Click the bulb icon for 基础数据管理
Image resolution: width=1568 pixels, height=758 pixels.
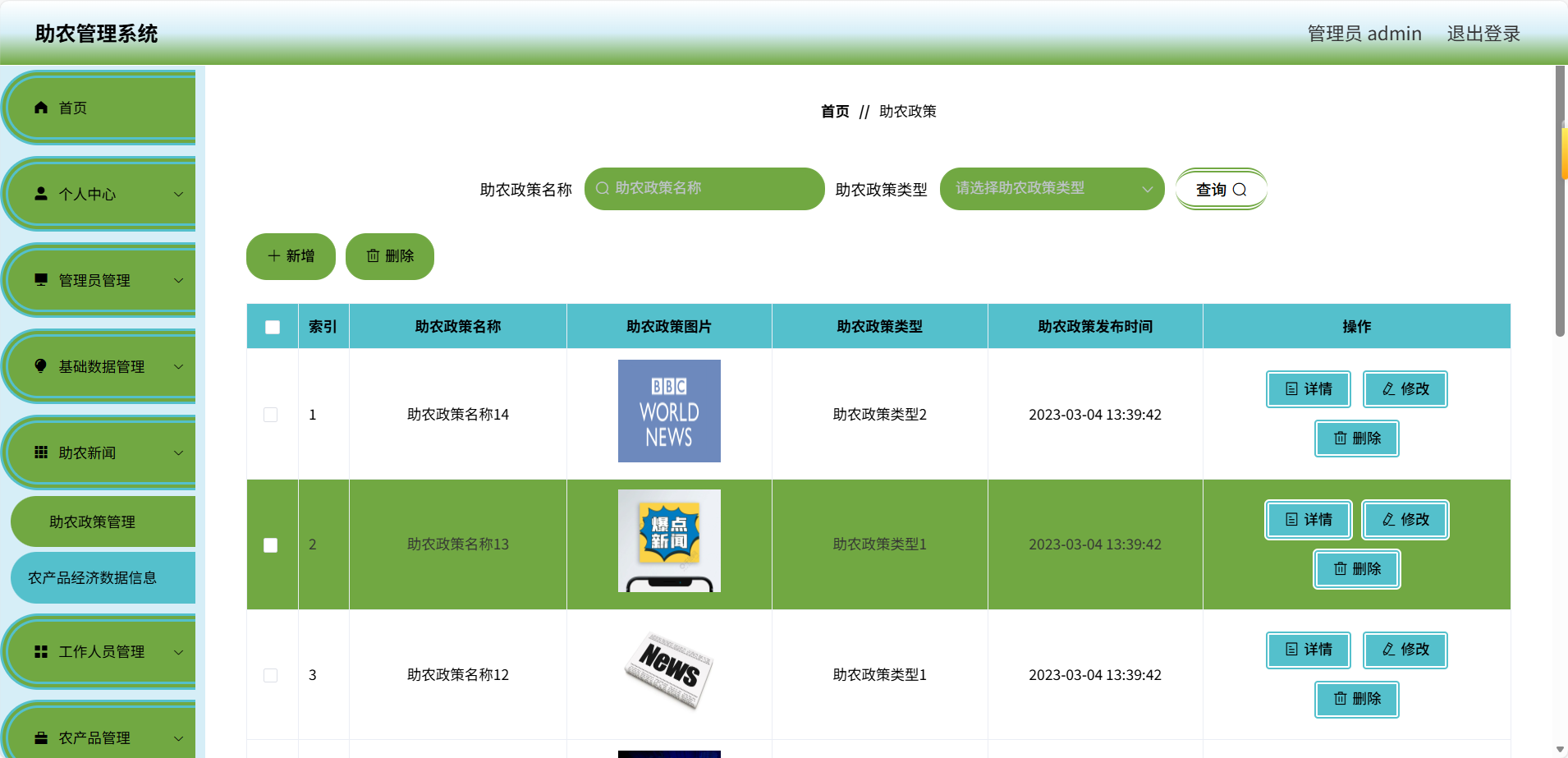coord(41,366)
